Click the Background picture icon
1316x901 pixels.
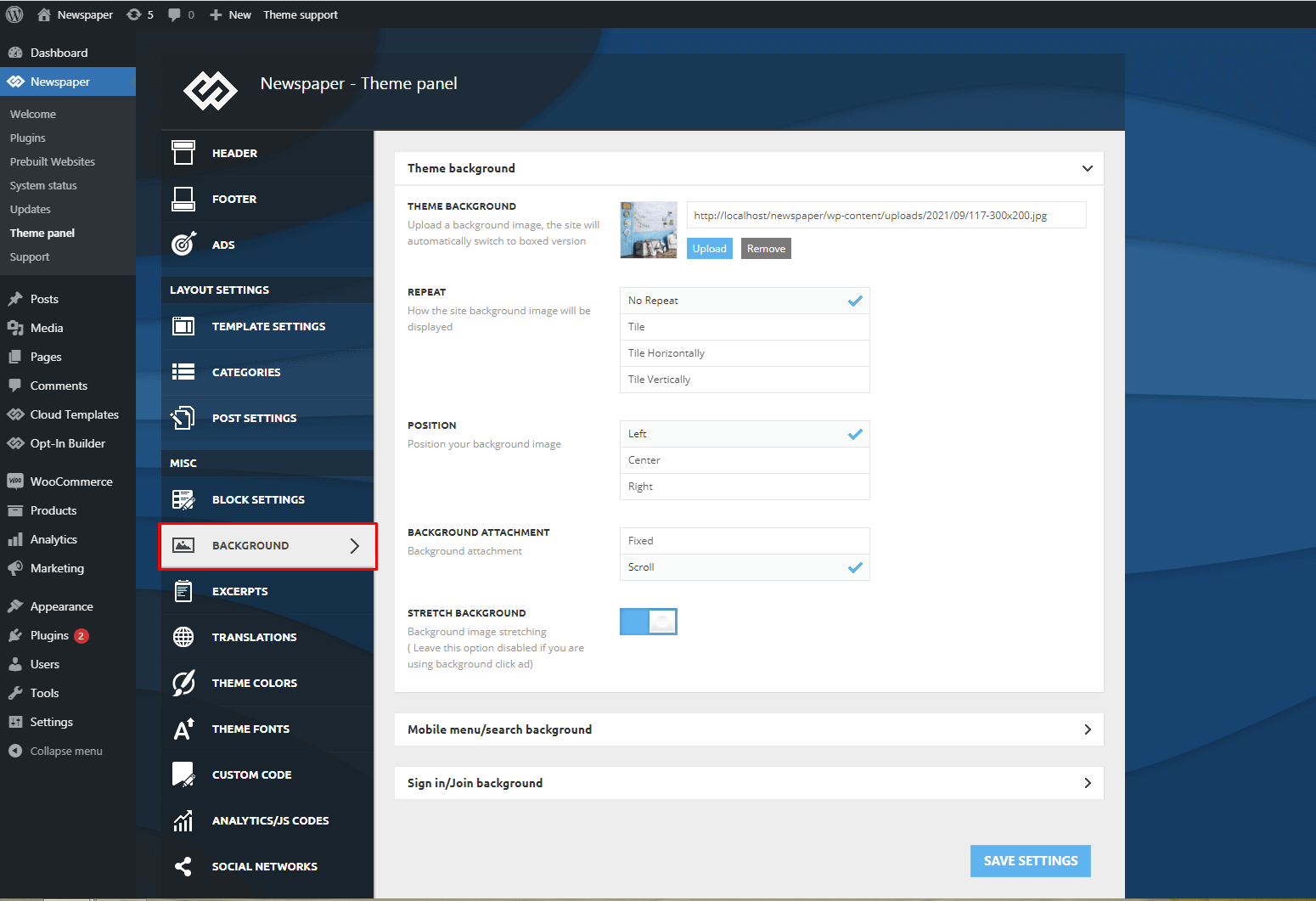coord(183,545)
